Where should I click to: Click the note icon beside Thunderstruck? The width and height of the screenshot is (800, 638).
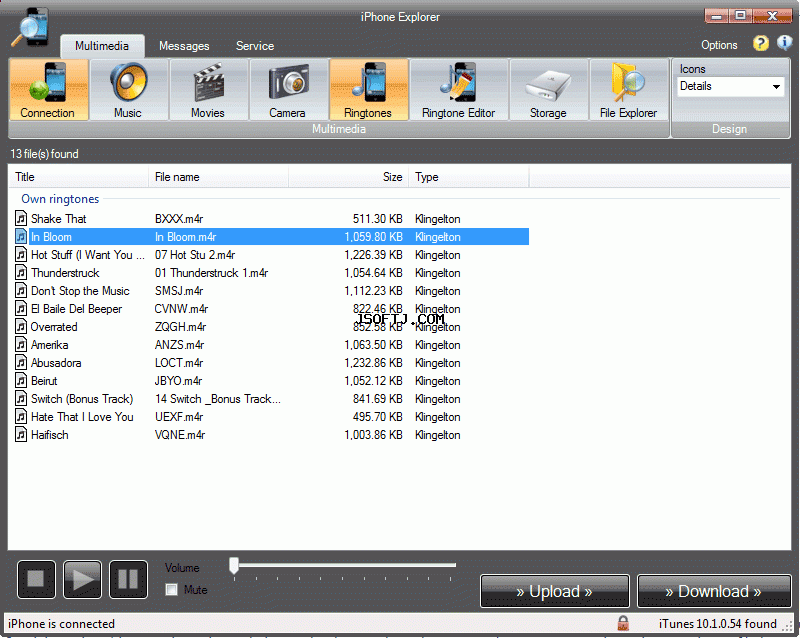21,273
